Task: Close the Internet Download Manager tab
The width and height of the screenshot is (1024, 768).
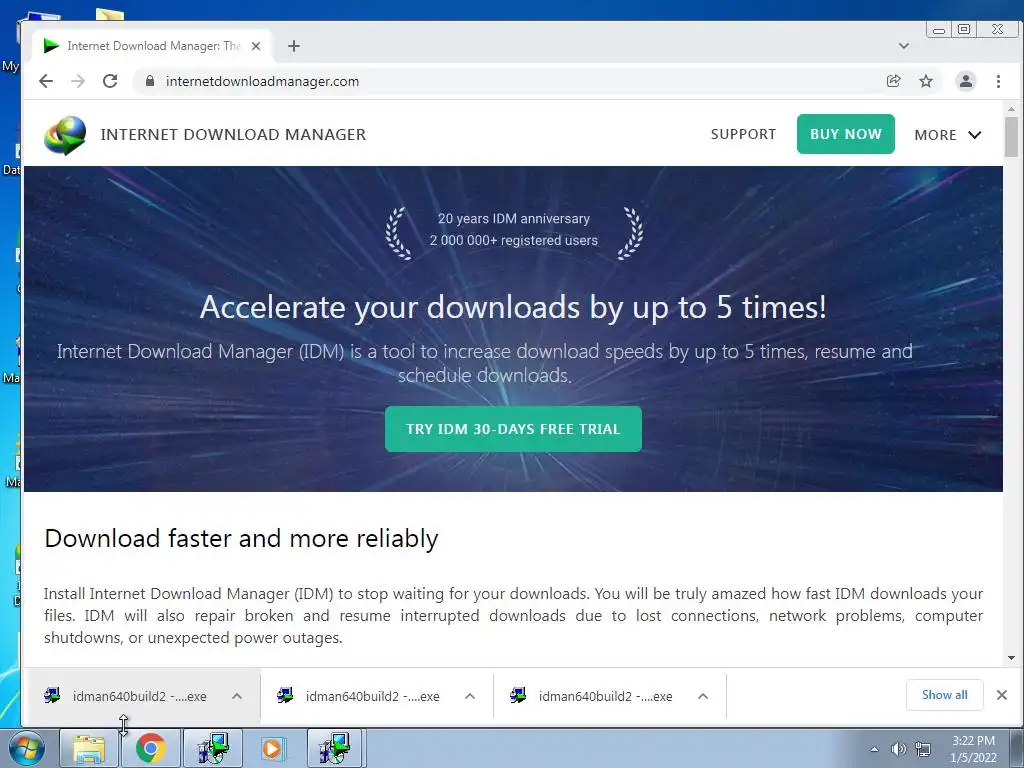Action: [256, 46]
